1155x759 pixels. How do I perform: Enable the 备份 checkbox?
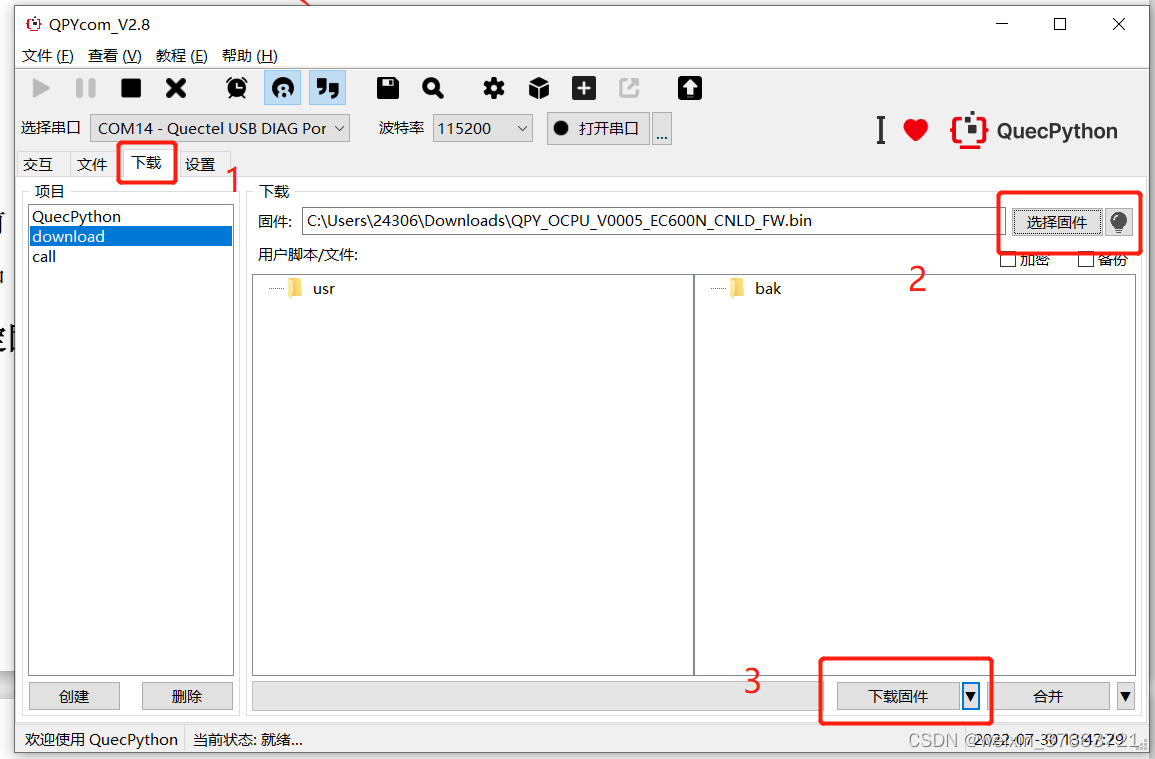[1085, 260]
